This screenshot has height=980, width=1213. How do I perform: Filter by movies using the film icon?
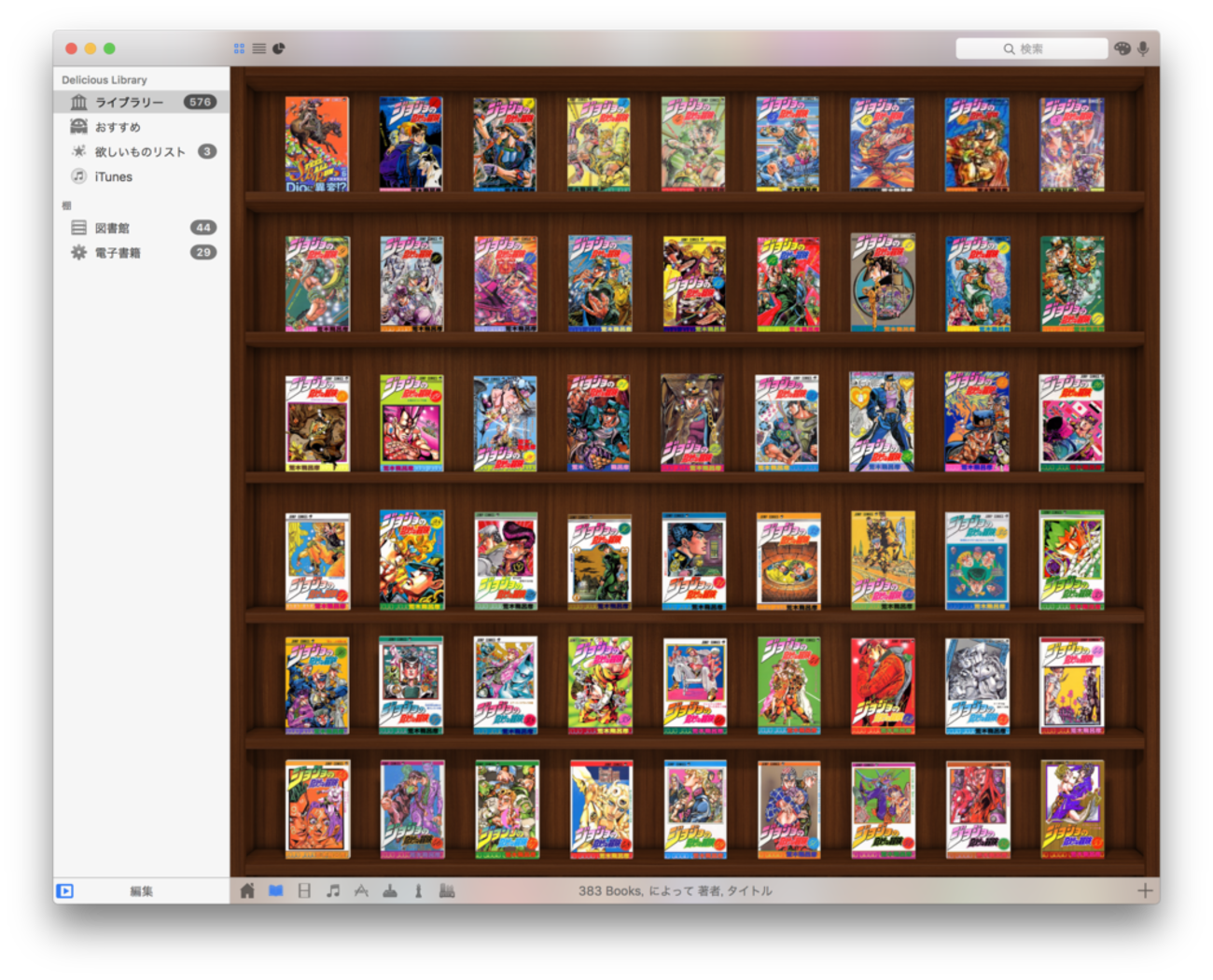click(x=304, y=891)
